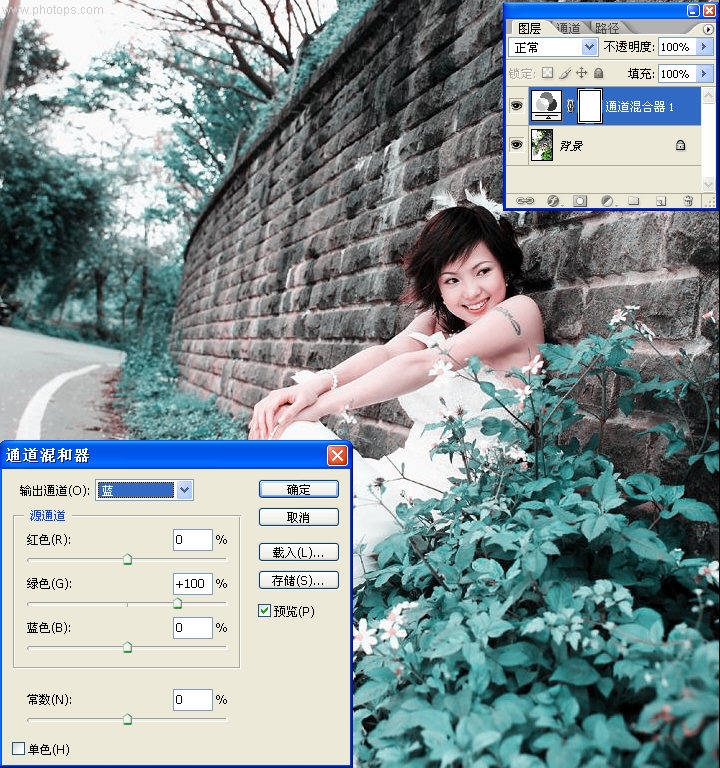Click the fill 100% value field
This screenshot has height=768, width=720.
tap(677, 73)
